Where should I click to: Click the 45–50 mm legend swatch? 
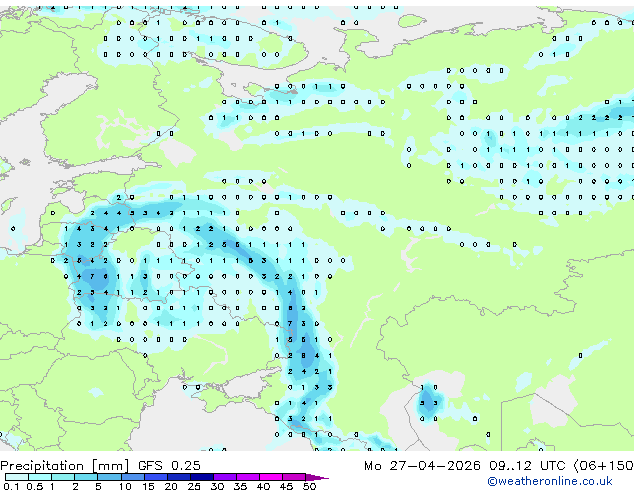click(294, 477)
